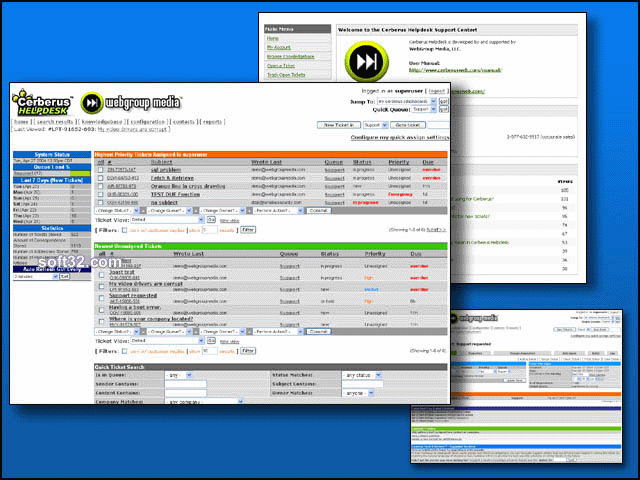This screenshot has width=640, height=480.
Task: Open the 'Fetch & Retrieve' ticket link
Action: point(172,178)
